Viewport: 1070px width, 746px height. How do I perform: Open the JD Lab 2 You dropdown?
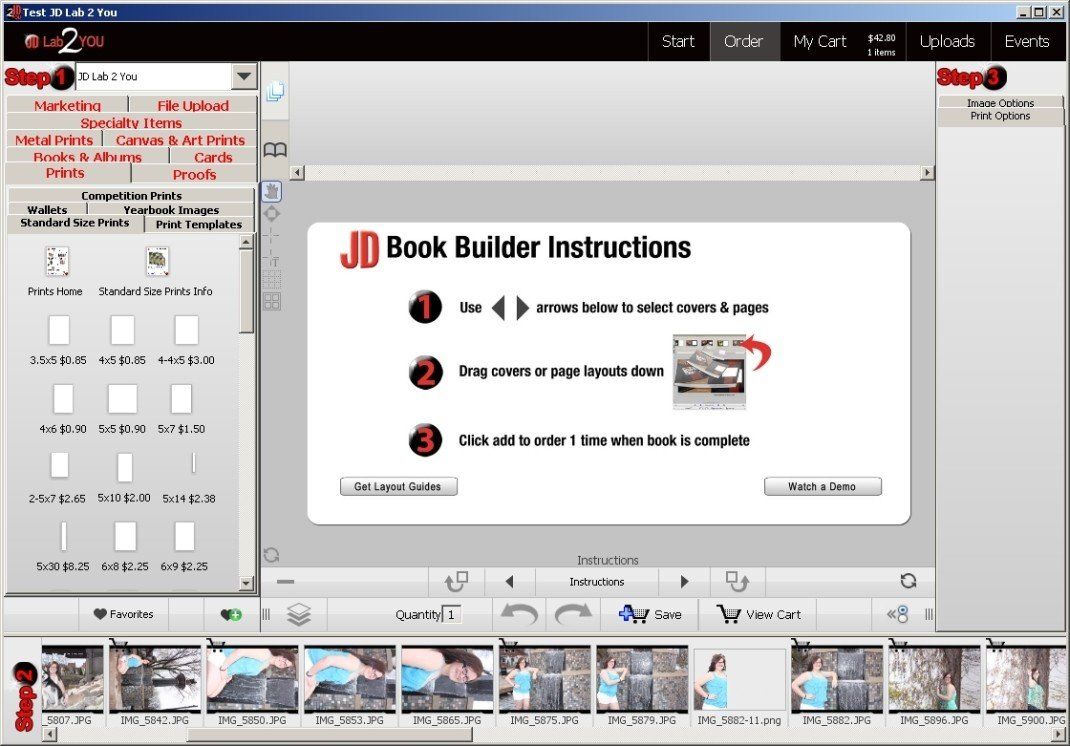(244, 76)
